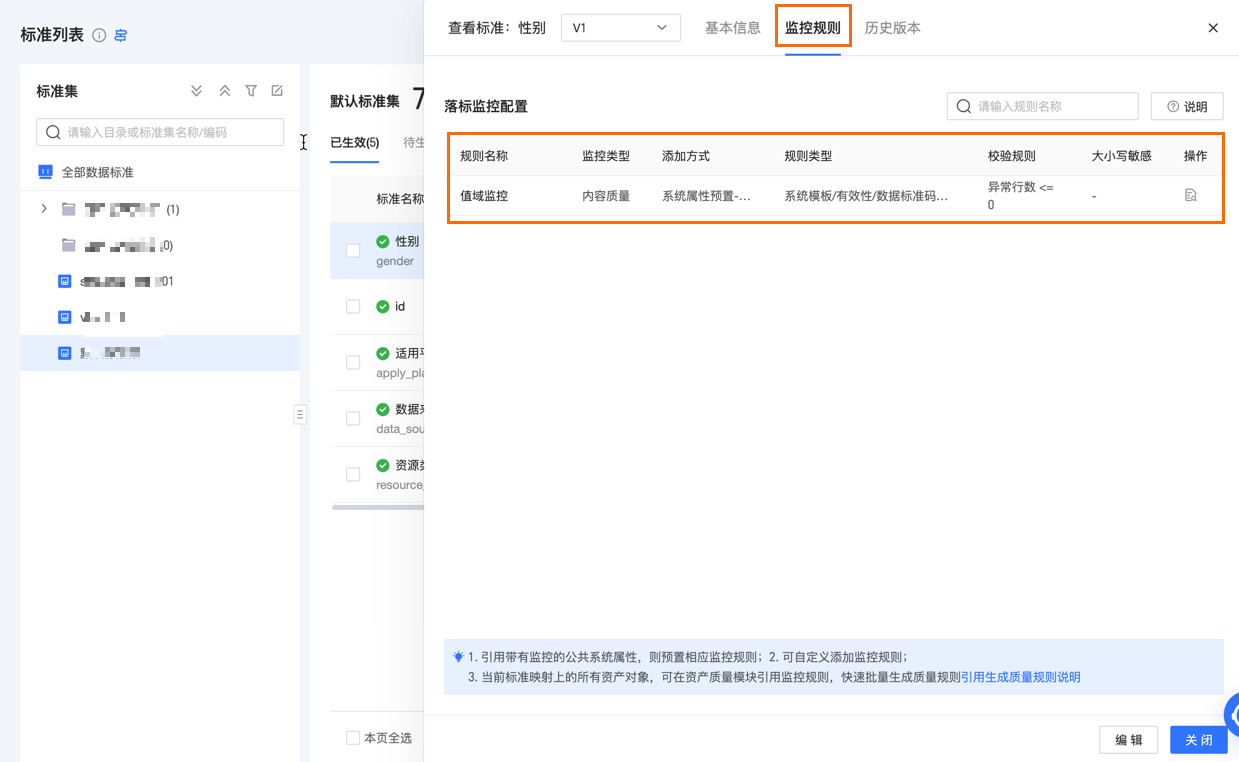Screen dimensions: 1239x762
Task: Tick the checkbox for id row
Action: 353,307
